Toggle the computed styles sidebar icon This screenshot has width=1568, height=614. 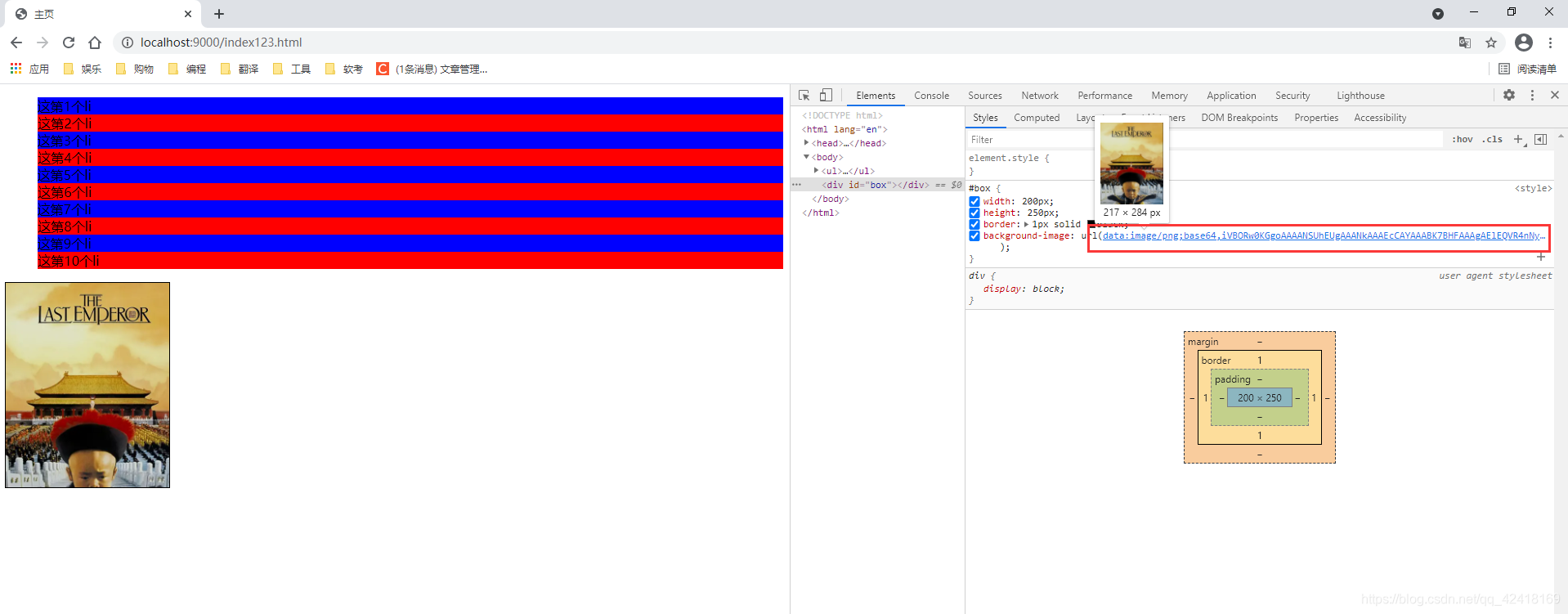[x=1540, y=140]
